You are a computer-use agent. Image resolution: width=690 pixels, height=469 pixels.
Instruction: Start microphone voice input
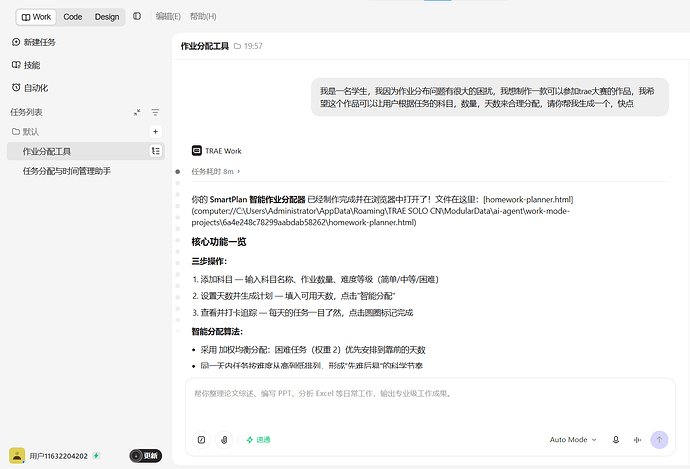[x=616, y=440]
